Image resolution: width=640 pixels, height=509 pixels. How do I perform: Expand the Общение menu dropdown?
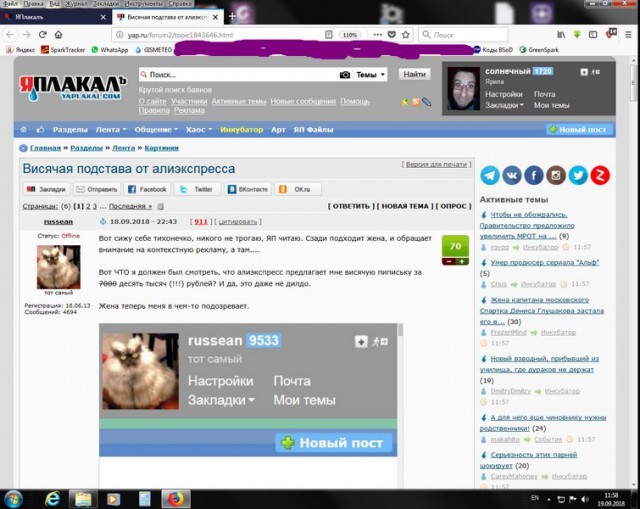click(156, 129)
